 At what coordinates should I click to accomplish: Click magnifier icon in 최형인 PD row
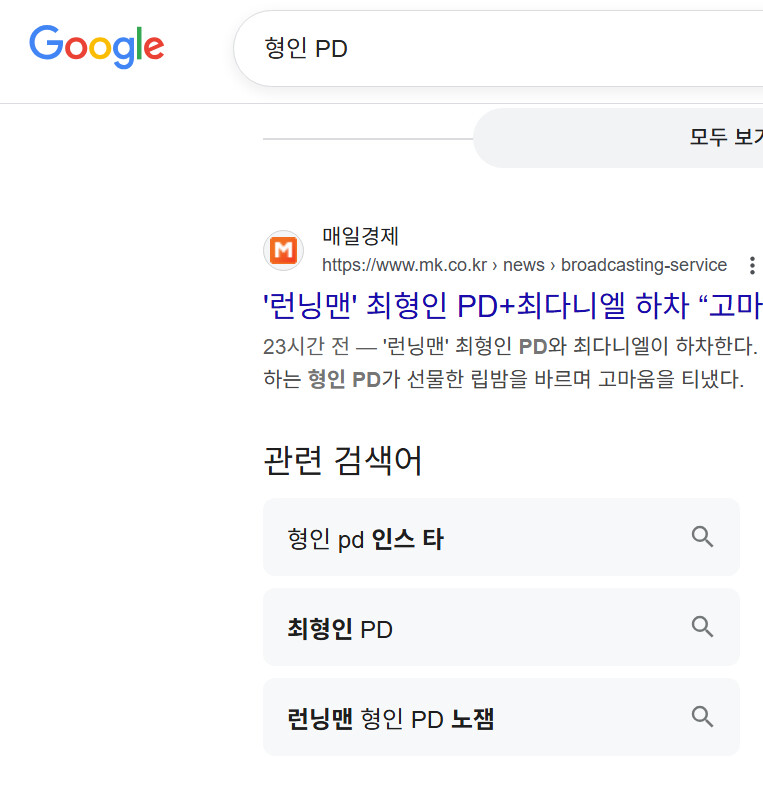pos(702,627)
